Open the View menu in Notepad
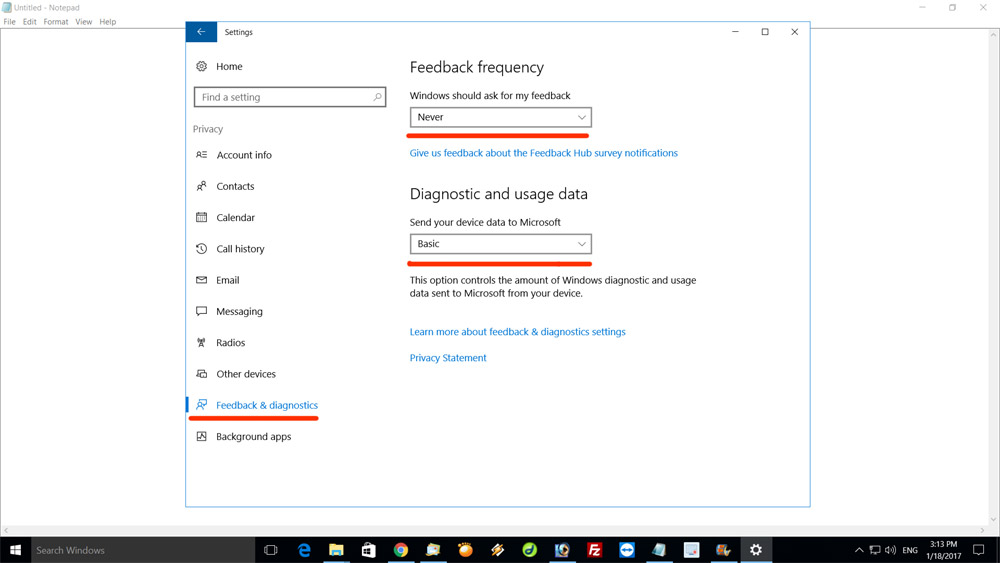 point(84,22)
